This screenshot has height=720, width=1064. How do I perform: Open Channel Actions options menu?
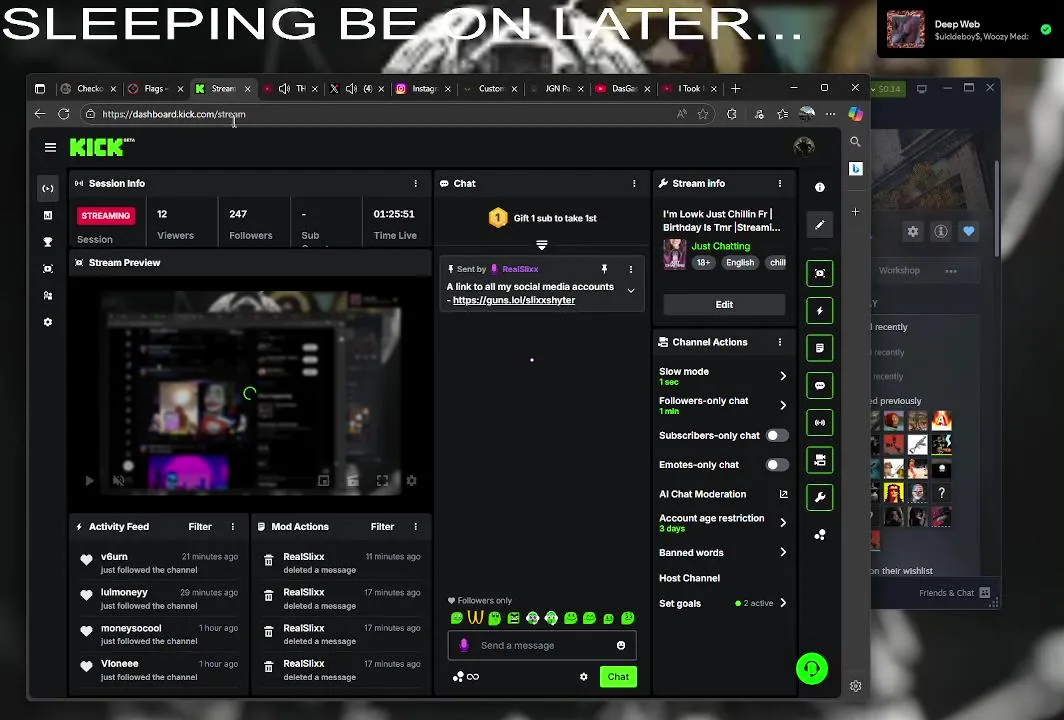point(780,342)
